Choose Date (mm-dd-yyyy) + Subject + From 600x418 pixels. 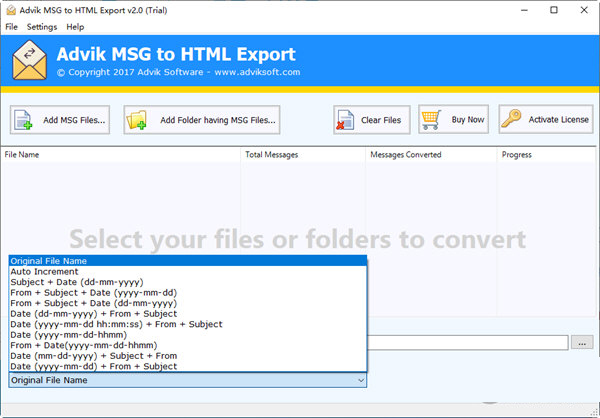(188, 356)
